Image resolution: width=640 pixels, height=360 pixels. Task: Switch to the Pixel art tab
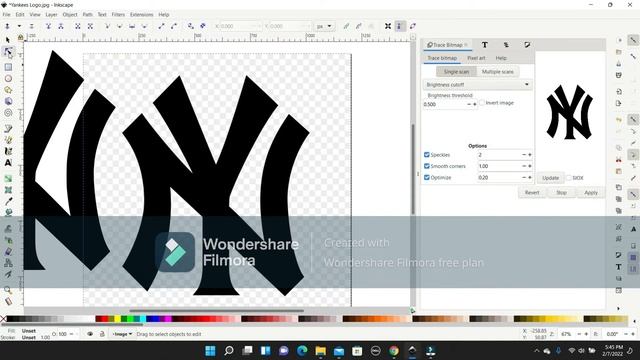[x=476, y=58]
